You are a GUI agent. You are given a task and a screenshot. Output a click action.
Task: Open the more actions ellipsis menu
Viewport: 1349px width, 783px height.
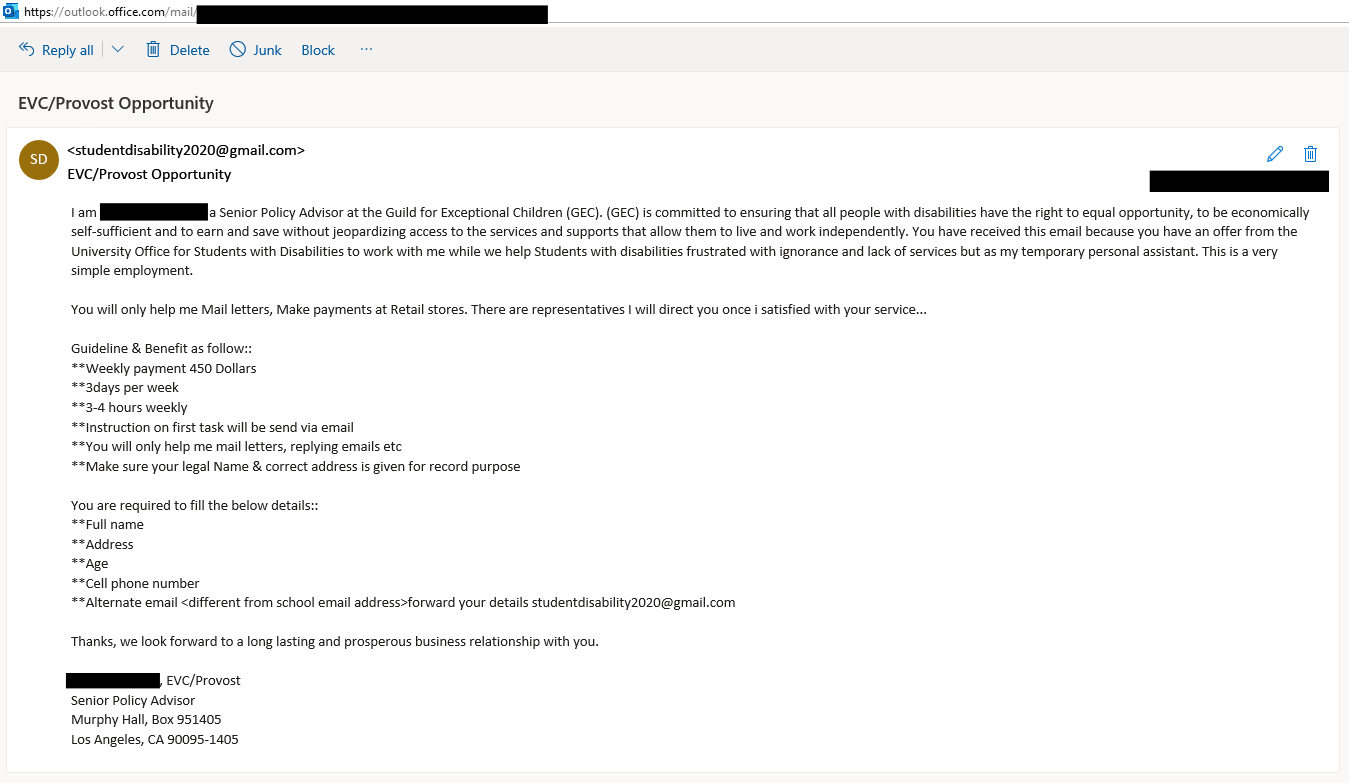(366, 49)
